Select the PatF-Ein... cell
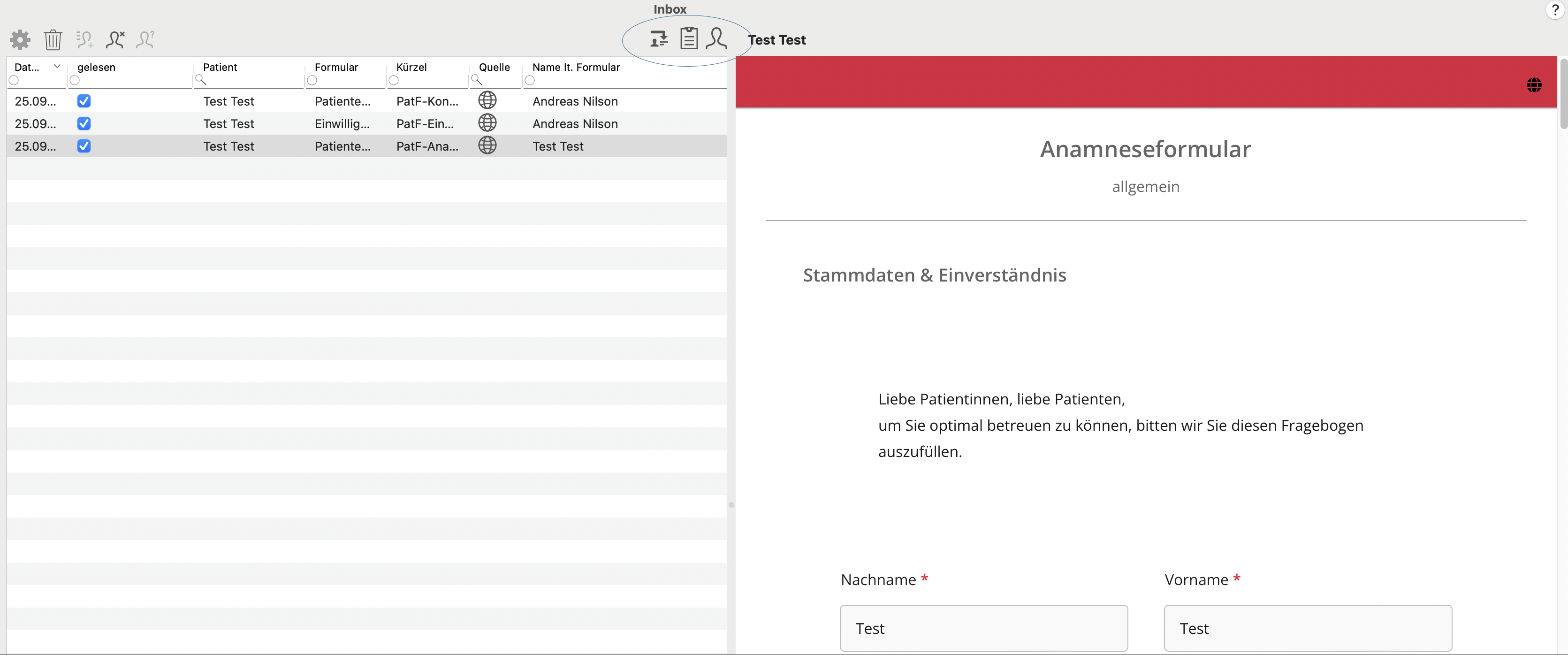Image resolution: width=1568 pixels, height=655 pixels. pos(425,123)
